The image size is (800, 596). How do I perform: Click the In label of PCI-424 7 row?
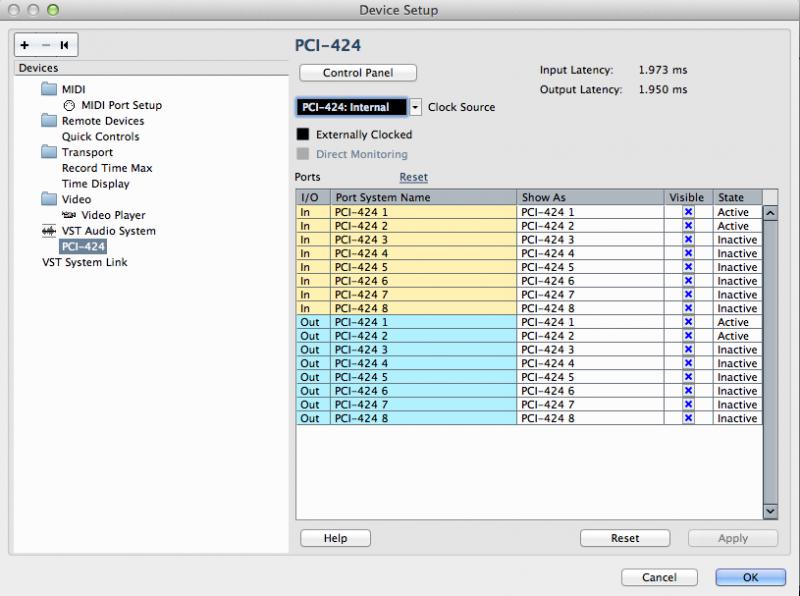point(305,294)
